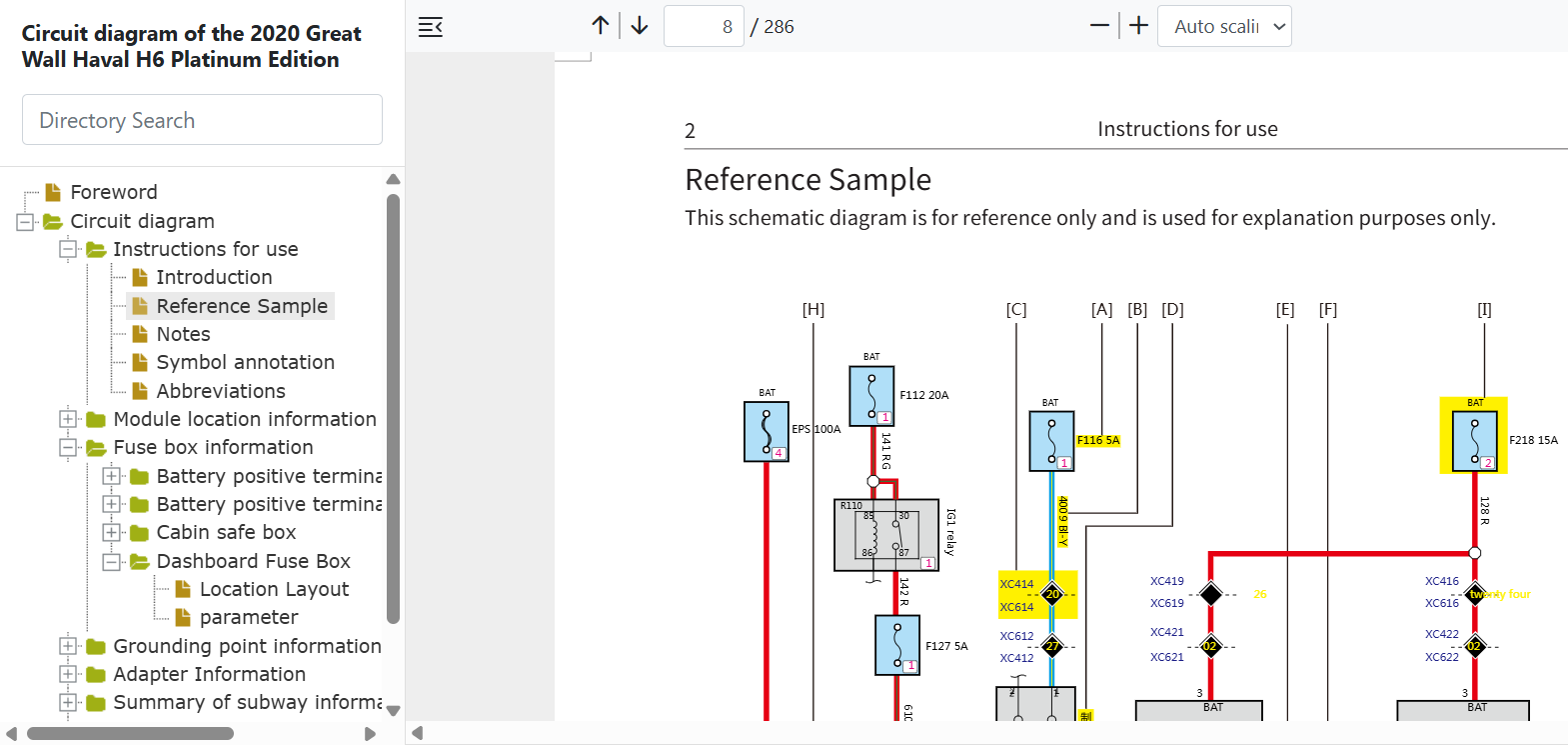The width and height of the screenshot is (1568, 745).
Task: Select Instructions for use folder label
Action: (205, 249)
